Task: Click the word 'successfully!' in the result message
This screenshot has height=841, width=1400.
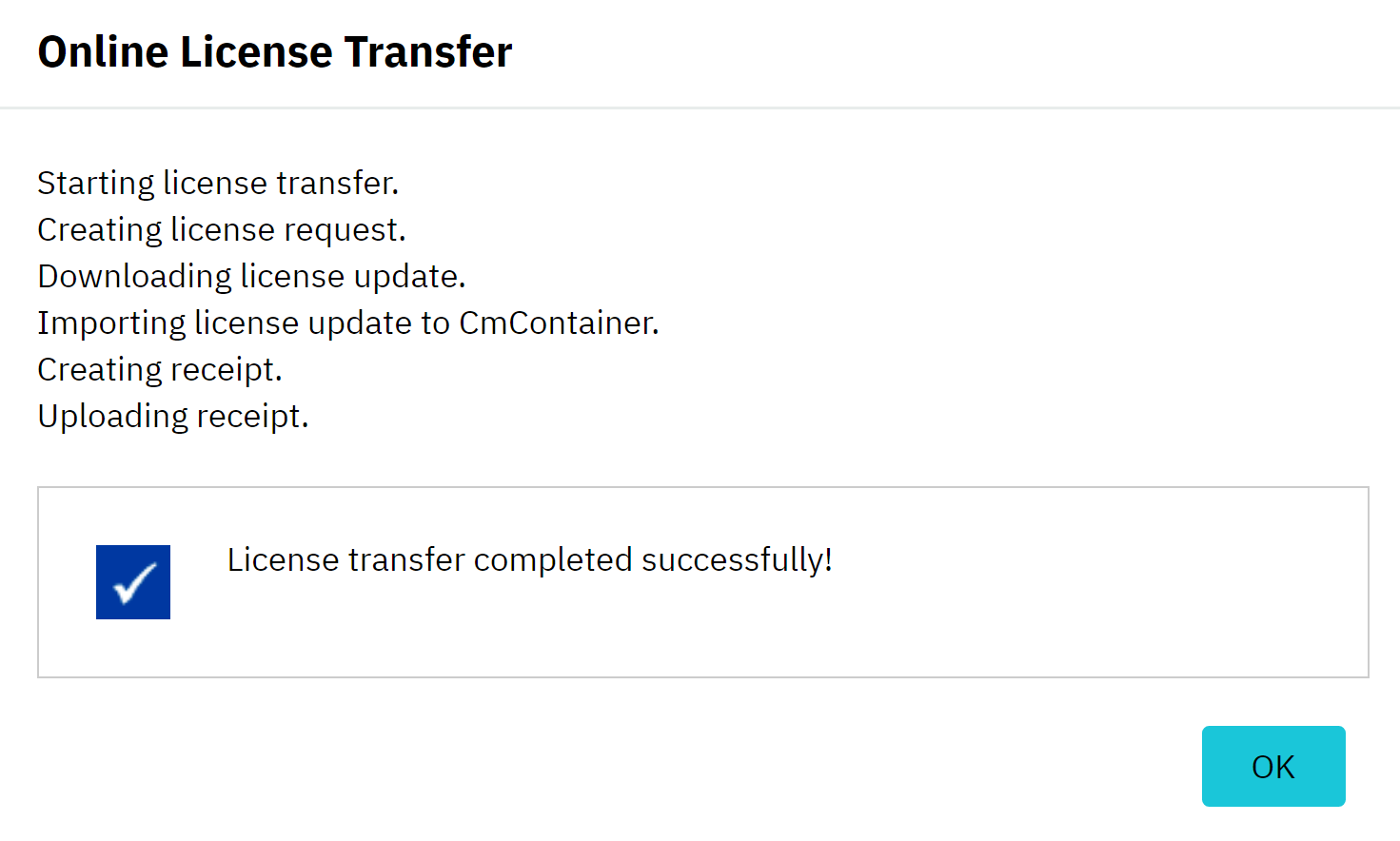Action: pos(737,559)
